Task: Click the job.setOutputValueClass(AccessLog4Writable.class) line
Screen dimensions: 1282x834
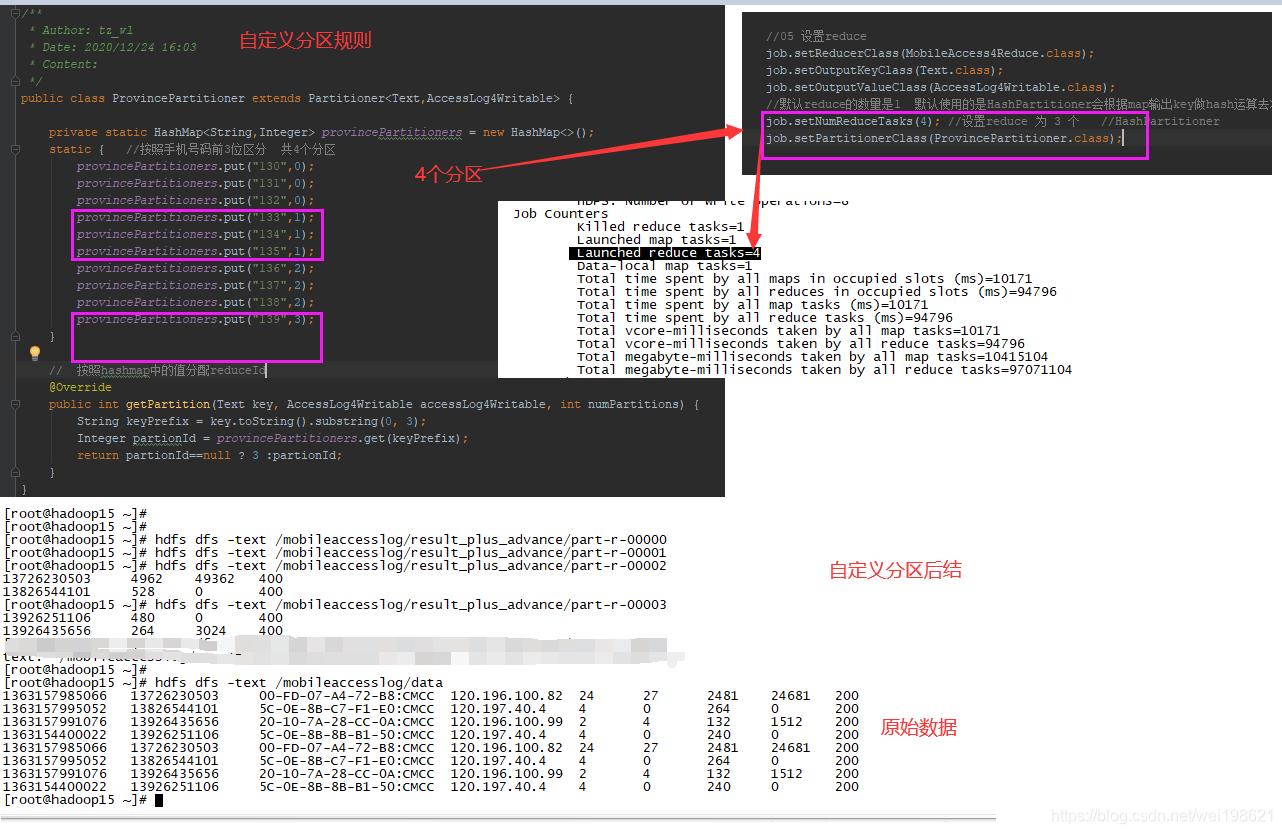Action: [940, 87]
